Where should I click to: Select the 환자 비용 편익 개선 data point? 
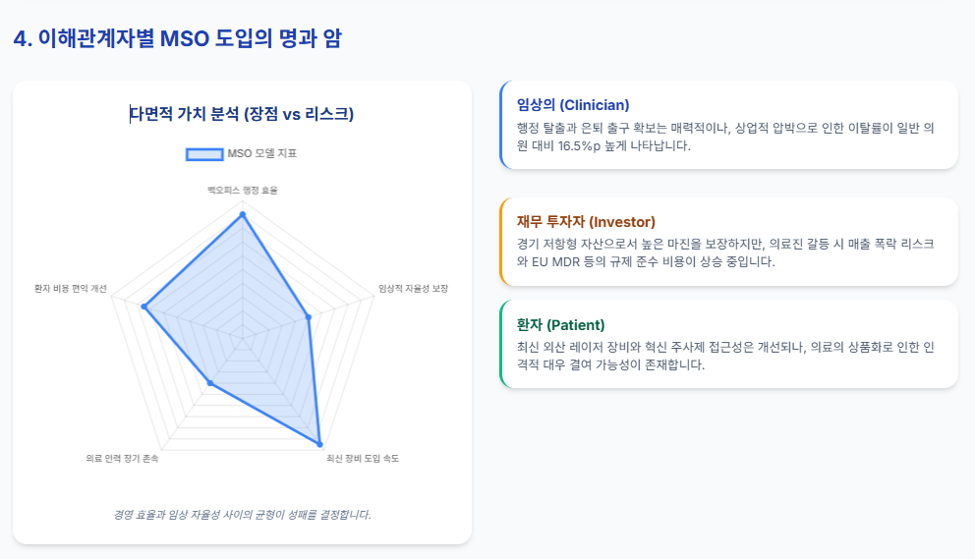[x=144, y=307]
